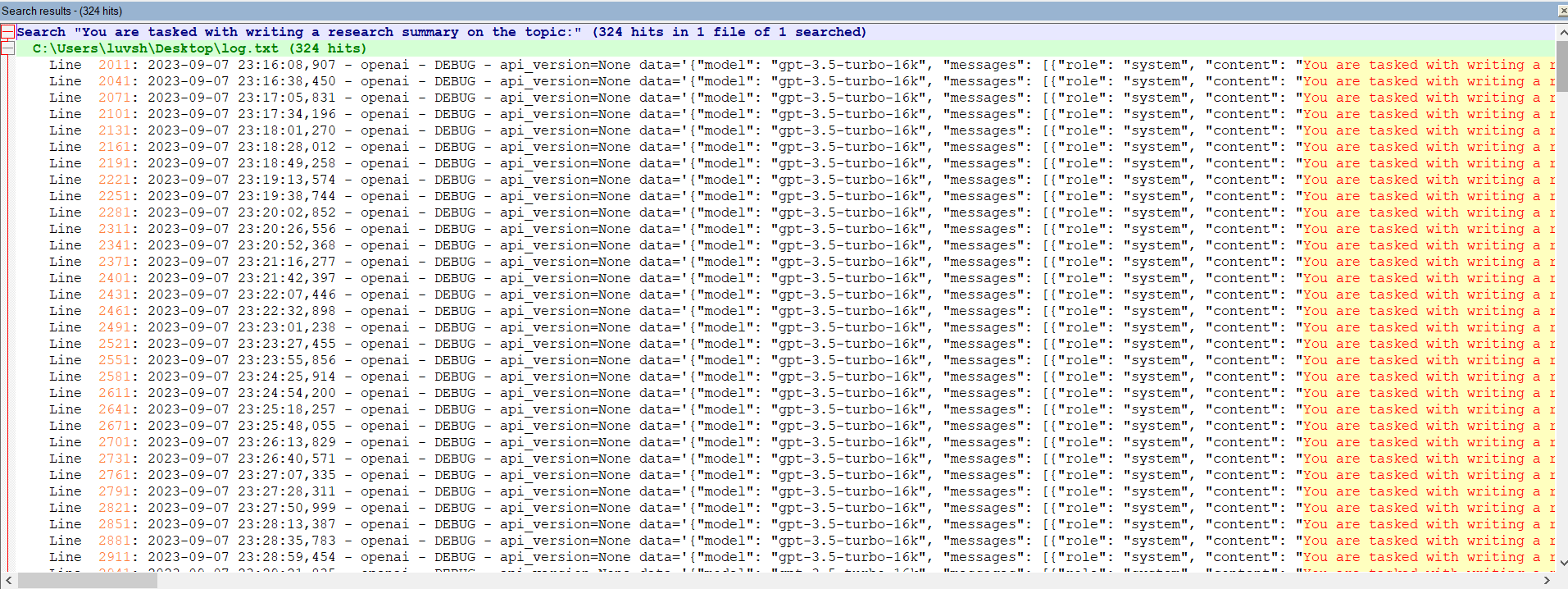
Task: Jump to the Line 2401 search hit
Action: click(785, 278)
